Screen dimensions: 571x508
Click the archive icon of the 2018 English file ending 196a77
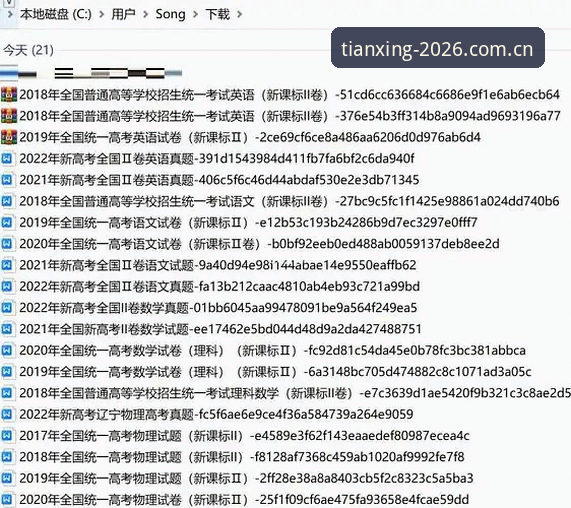tap(9, 116)
